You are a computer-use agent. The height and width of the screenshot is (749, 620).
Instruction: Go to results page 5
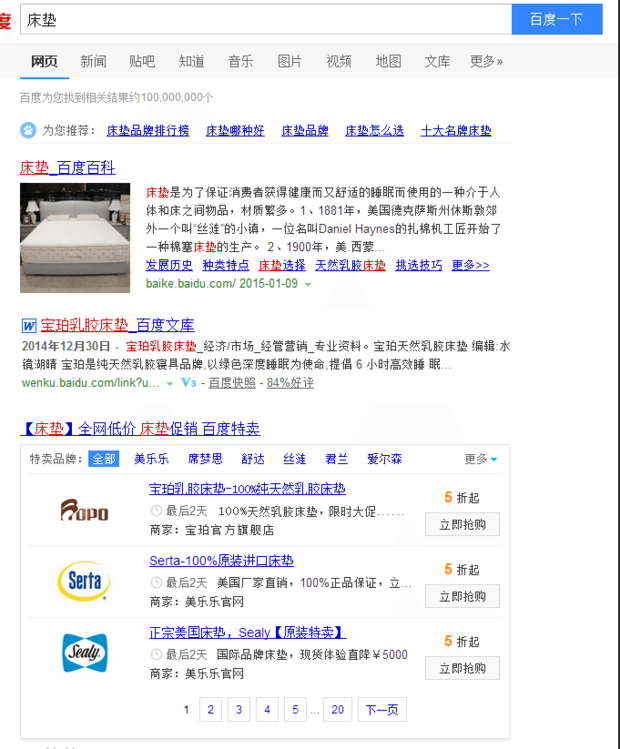295,709
